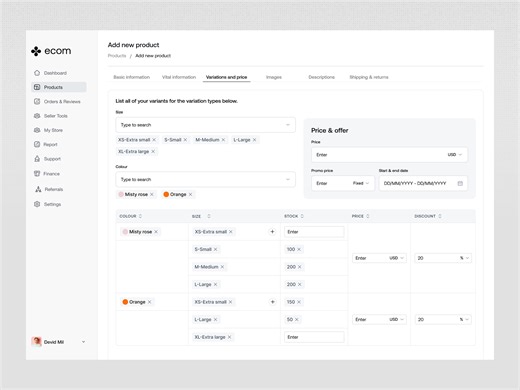The width and height of the screenshot is (520, 390).
Task: Select Variations and price tab
Action: click(x=227, y=77)
